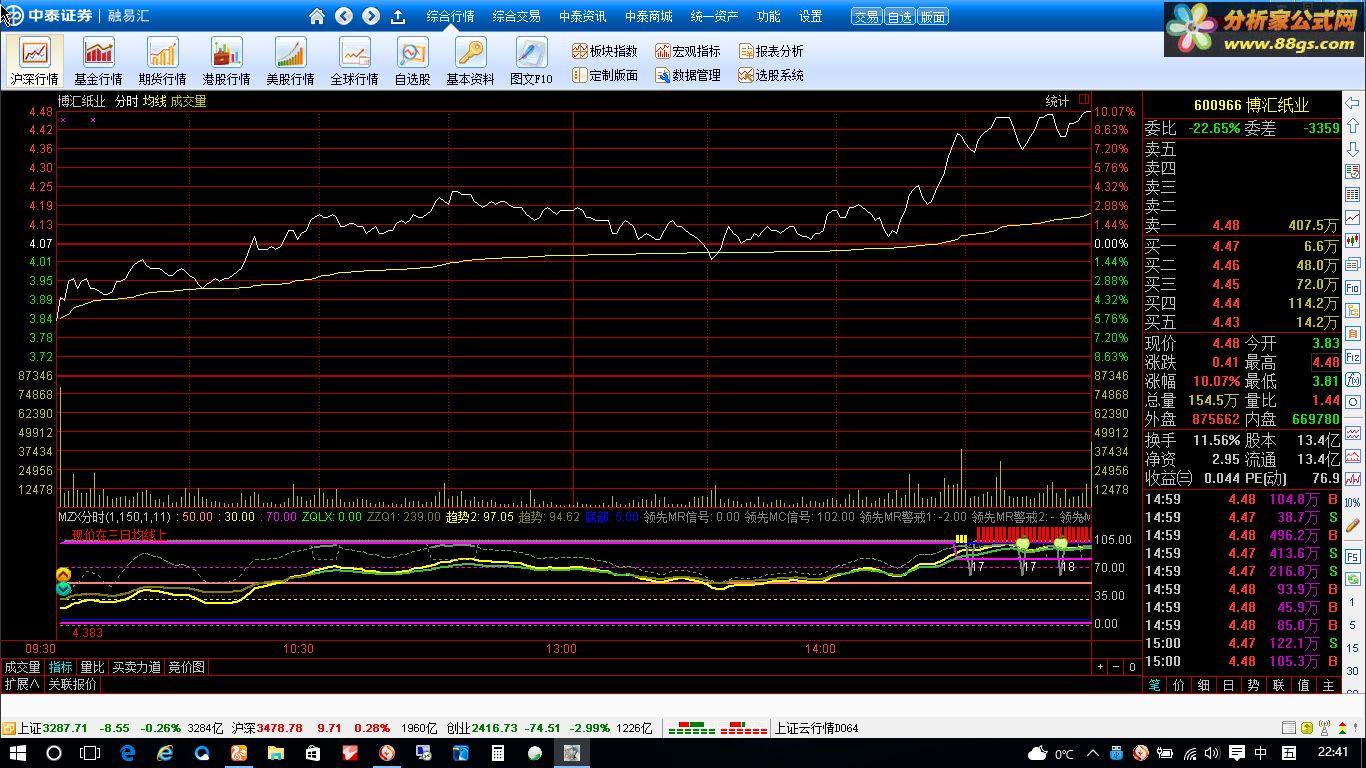Open 综合行情 menu

click(x=450, y=16)
